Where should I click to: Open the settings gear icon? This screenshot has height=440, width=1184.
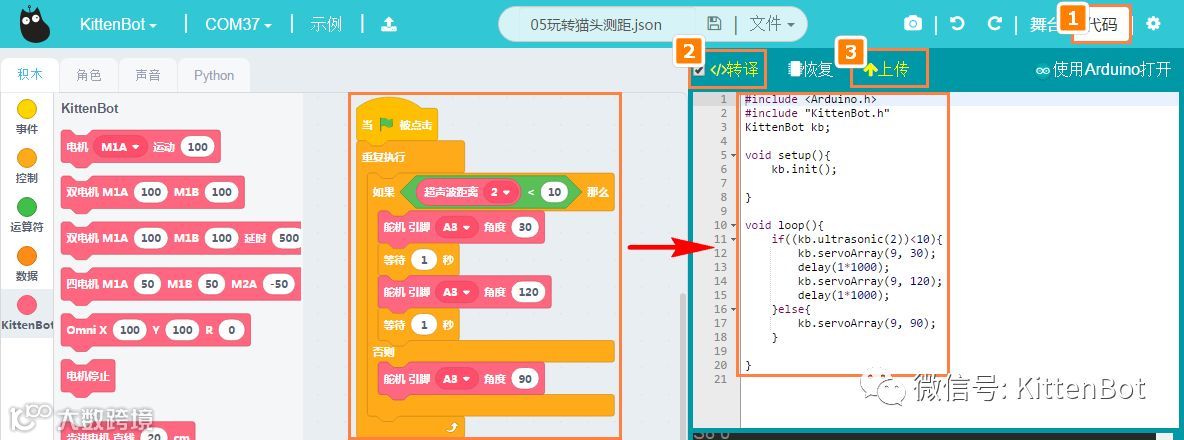point(1153,23)
